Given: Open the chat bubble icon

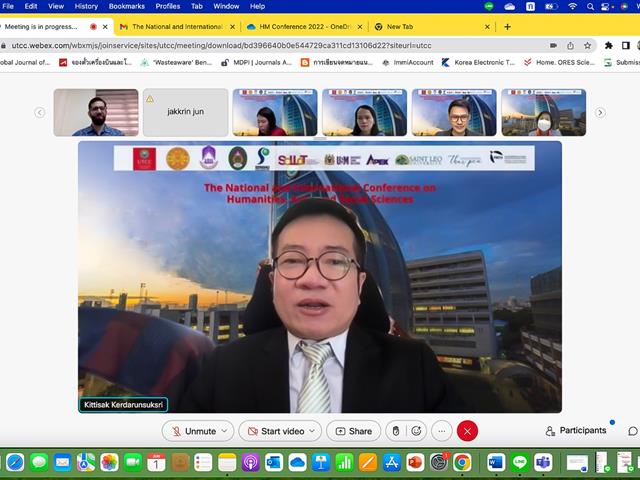Looking at the screenshot, I should pos(633,431).
